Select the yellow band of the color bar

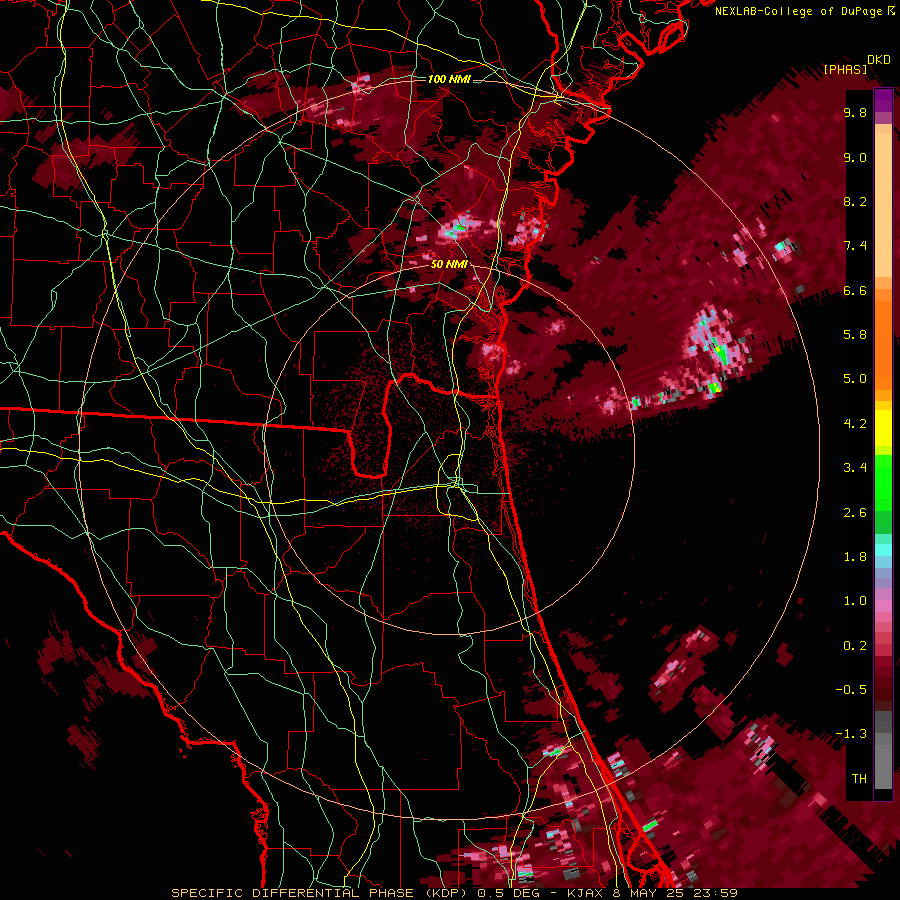coord(883,428)
